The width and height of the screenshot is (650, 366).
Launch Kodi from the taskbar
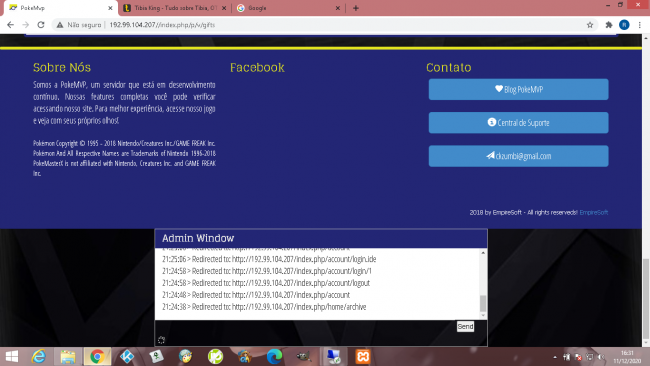127,356
